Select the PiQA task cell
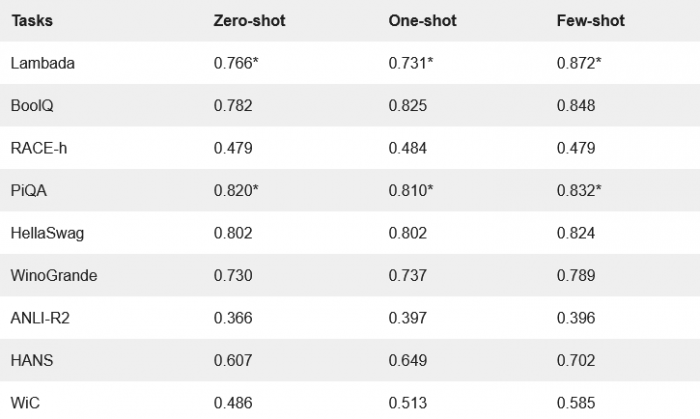The image size is (700, 419). click(30, 190)
